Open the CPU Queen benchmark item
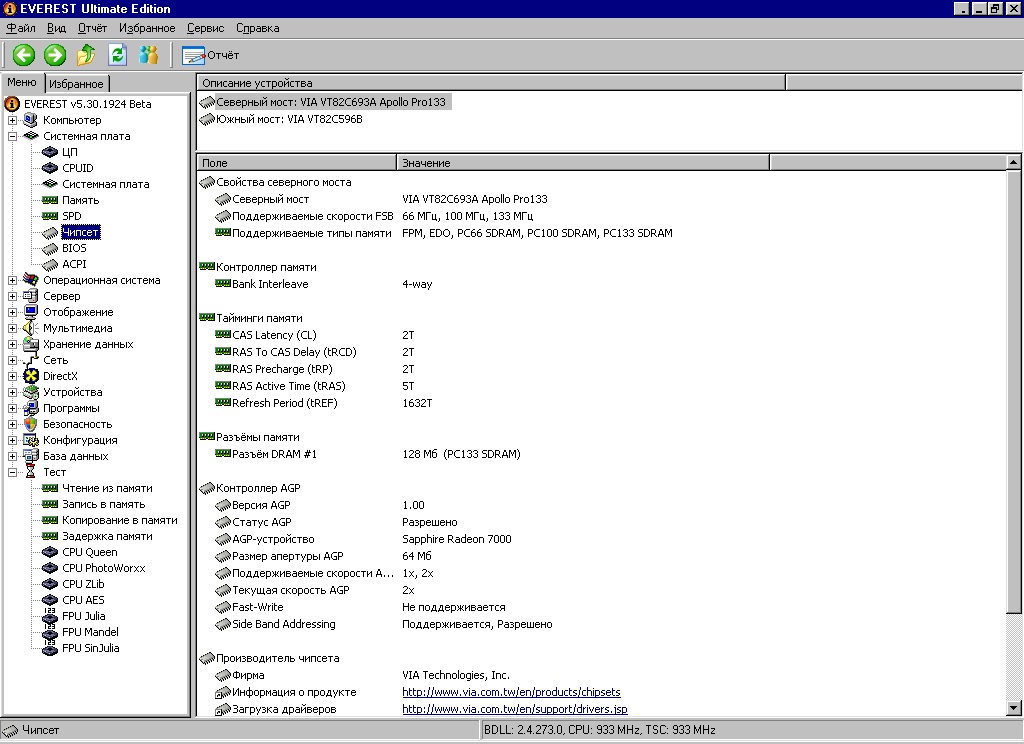 coord(89,552)
